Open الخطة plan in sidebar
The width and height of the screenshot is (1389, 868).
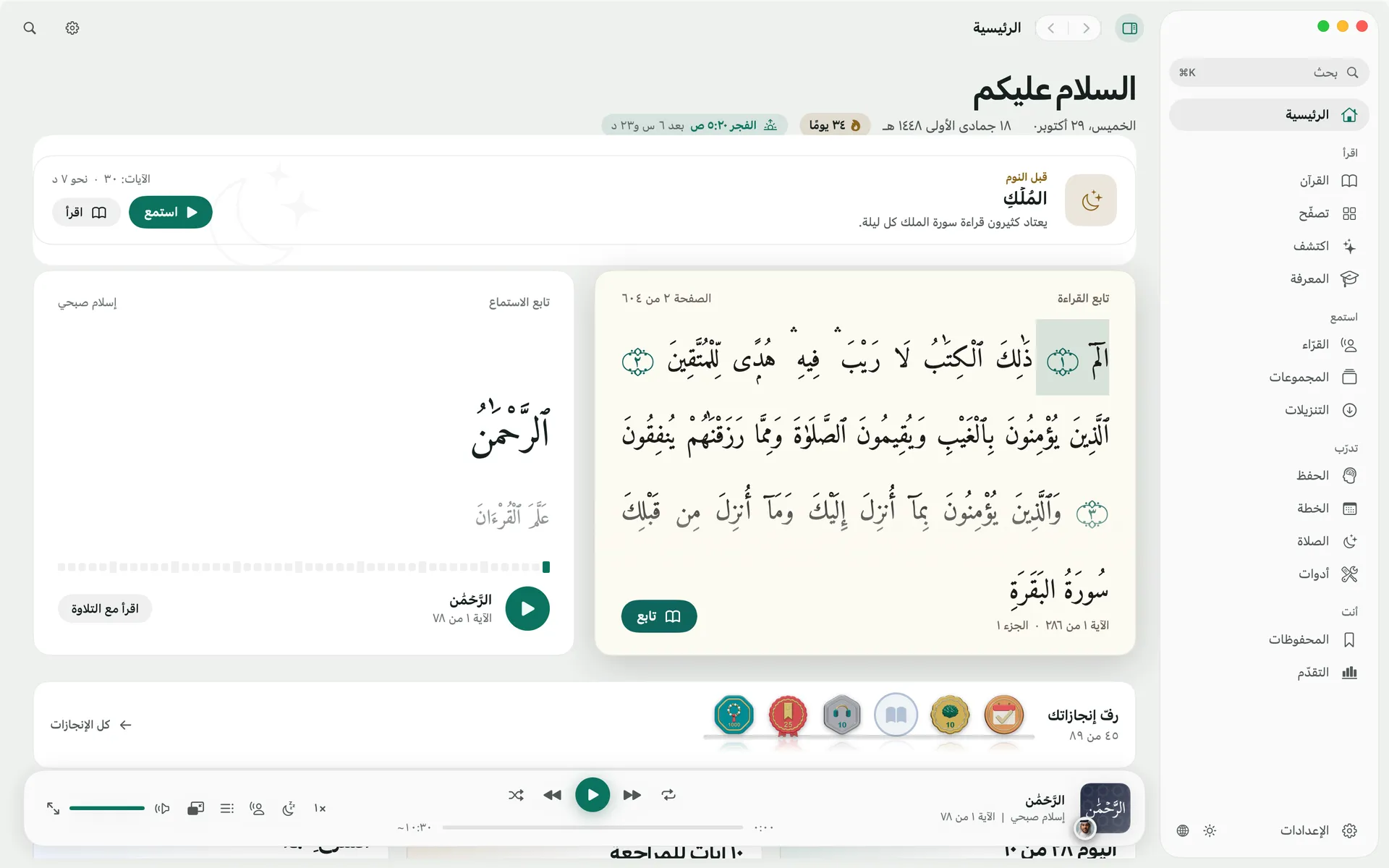point(1269,509)
